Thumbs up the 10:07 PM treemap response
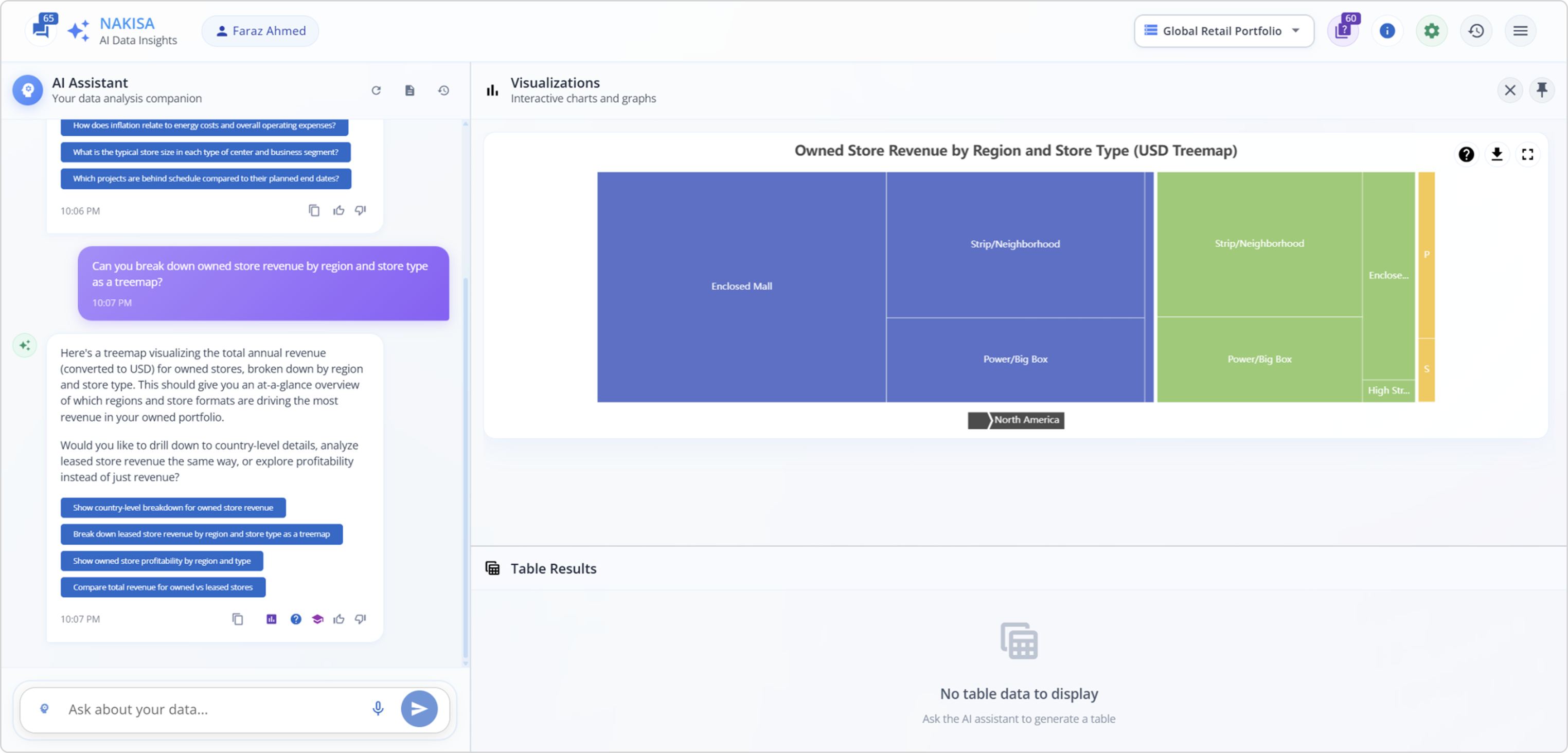1568x753 pixels. pos(338,618)
